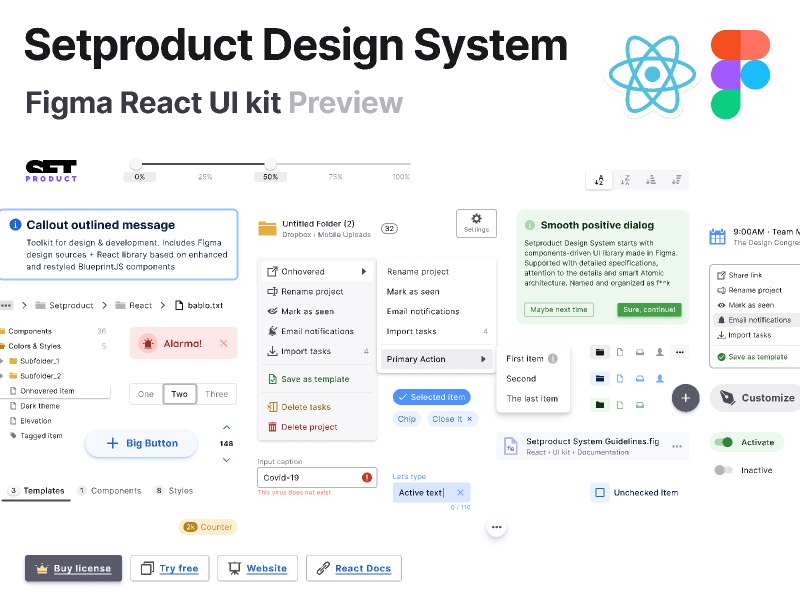This screenshot has height=600, width=800.
Task: Click the 2k Counter tag
Action: pos(208,527)
